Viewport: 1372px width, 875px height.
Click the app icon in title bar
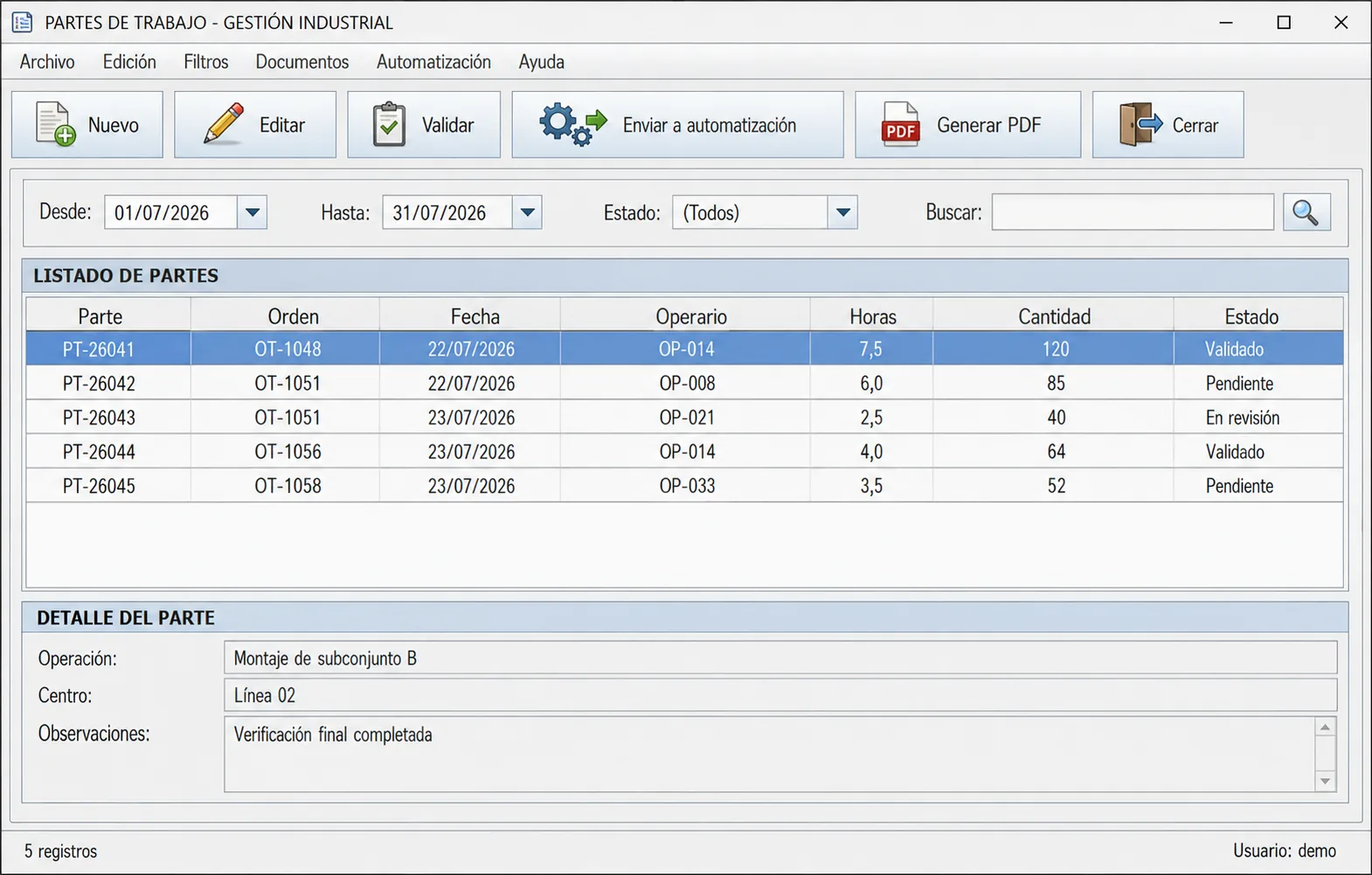pos(22,22)
